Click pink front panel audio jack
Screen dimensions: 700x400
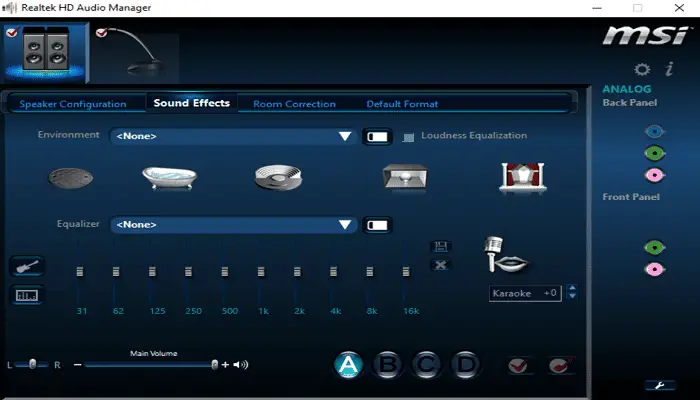[x=654, y=269]
